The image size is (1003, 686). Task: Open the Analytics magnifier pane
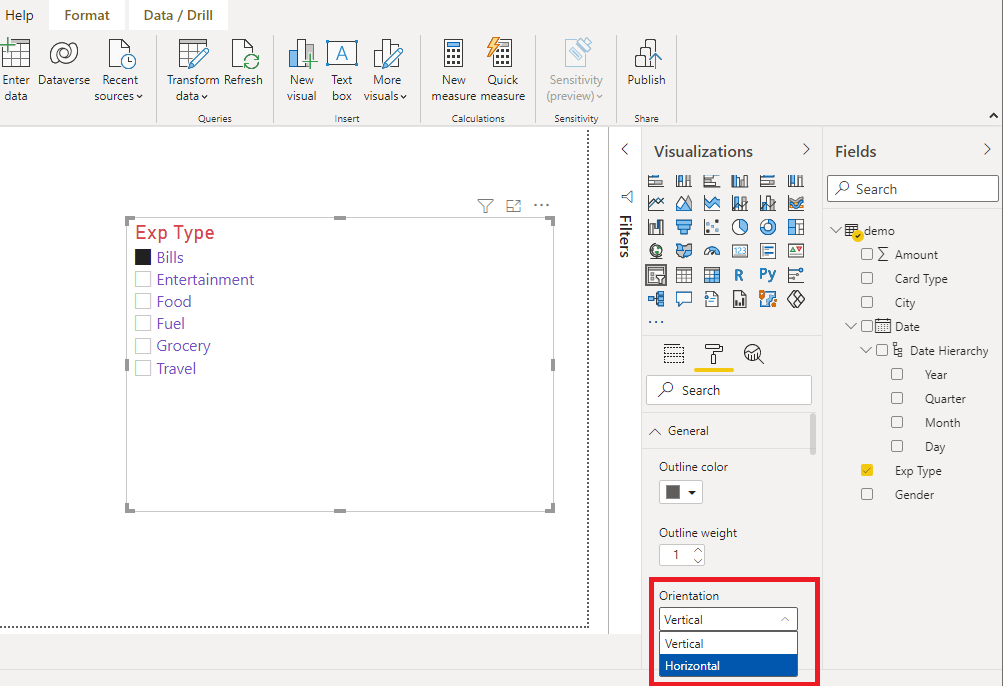(753, 353)
